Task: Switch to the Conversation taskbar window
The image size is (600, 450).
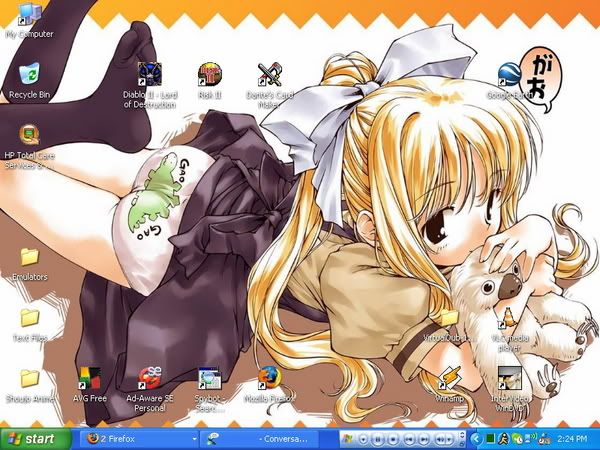Action: tap(259, 439)
